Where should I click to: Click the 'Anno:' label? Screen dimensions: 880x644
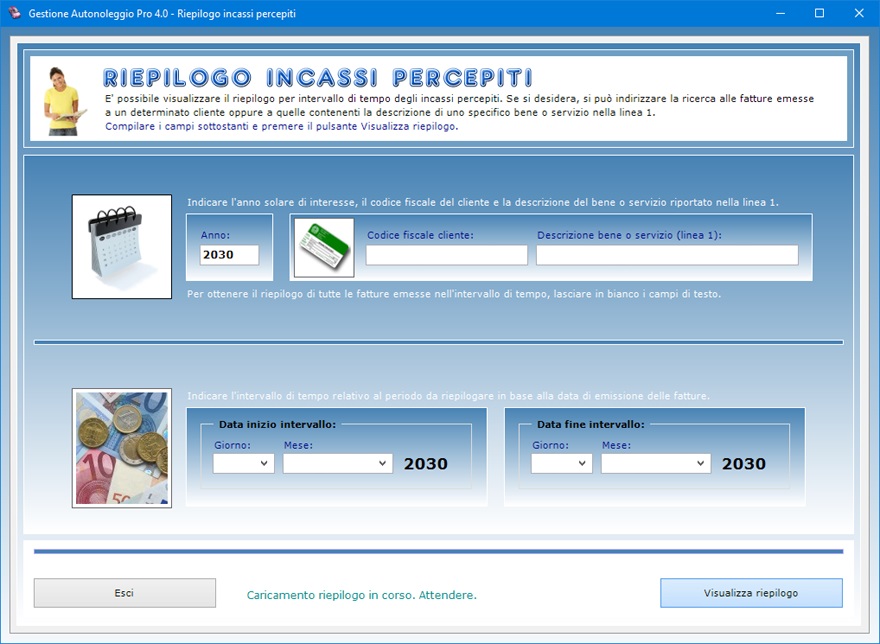pyautogui.click(x=216, y=235)
